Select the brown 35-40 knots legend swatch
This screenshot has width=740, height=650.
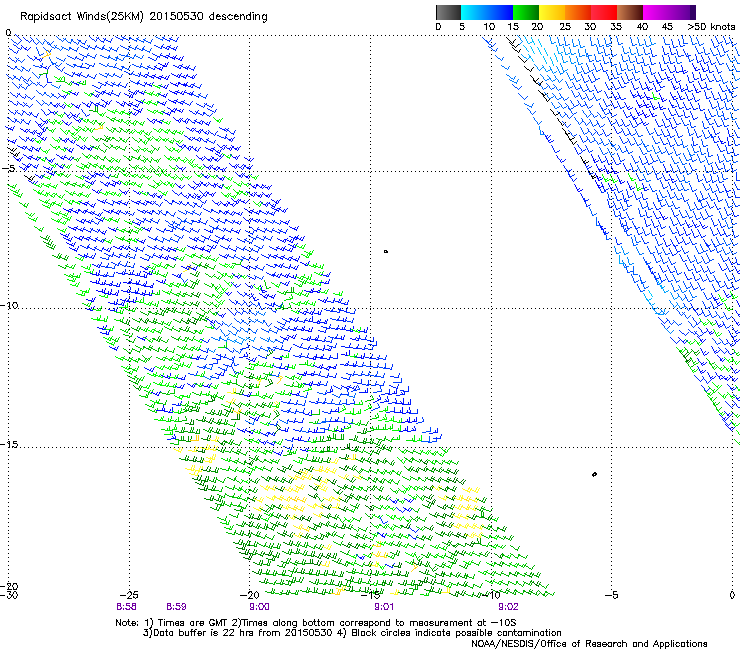coord(630,12)
